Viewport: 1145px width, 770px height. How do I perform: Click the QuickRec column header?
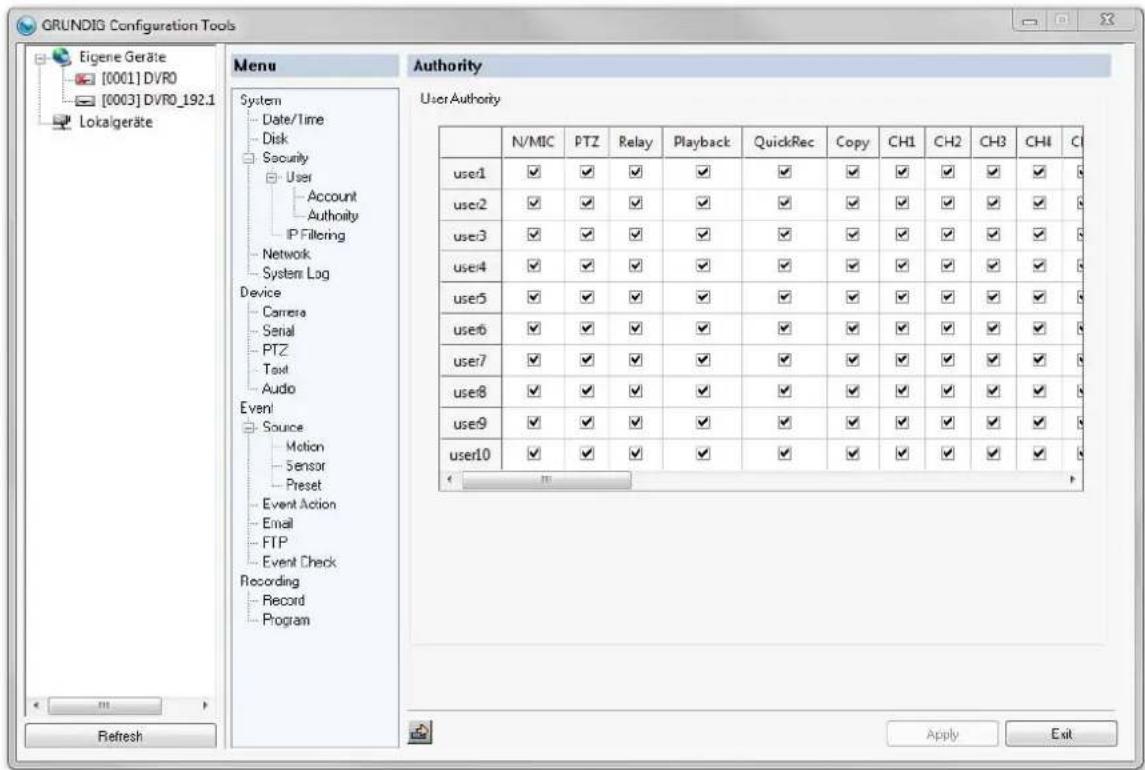click(x=784, y=142)
